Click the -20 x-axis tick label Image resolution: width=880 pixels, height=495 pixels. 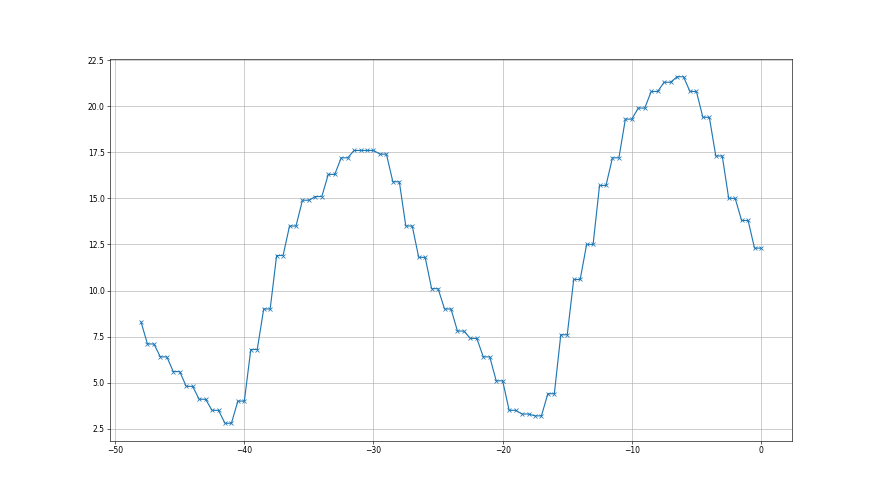502,450
